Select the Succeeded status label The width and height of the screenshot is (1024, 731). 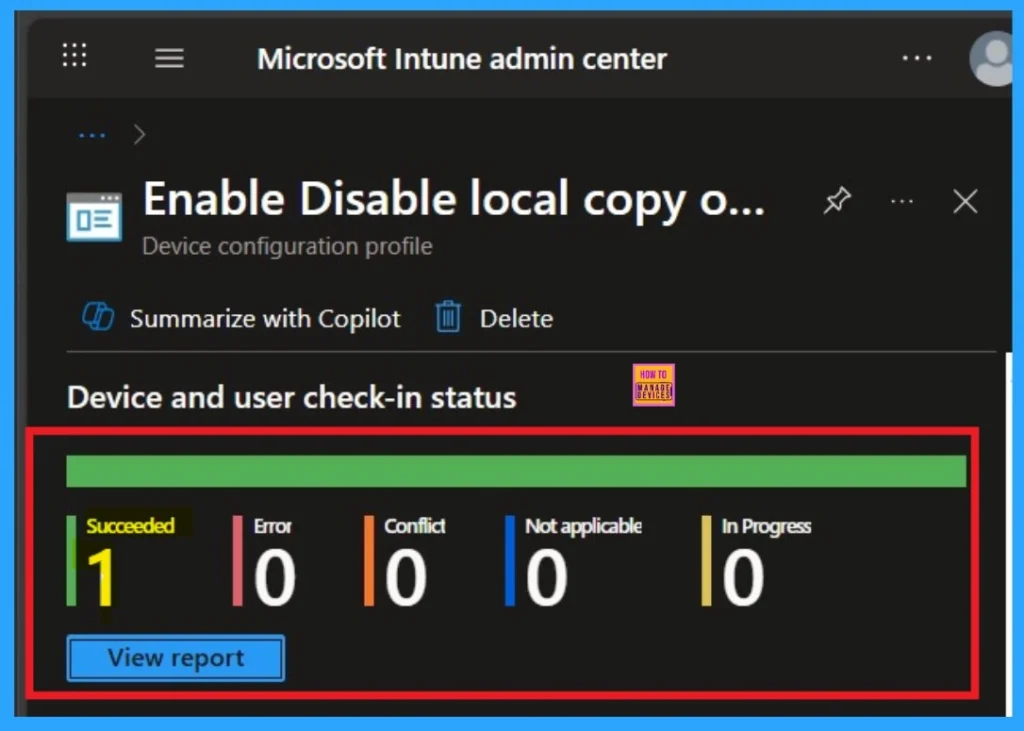pos(130,525)
